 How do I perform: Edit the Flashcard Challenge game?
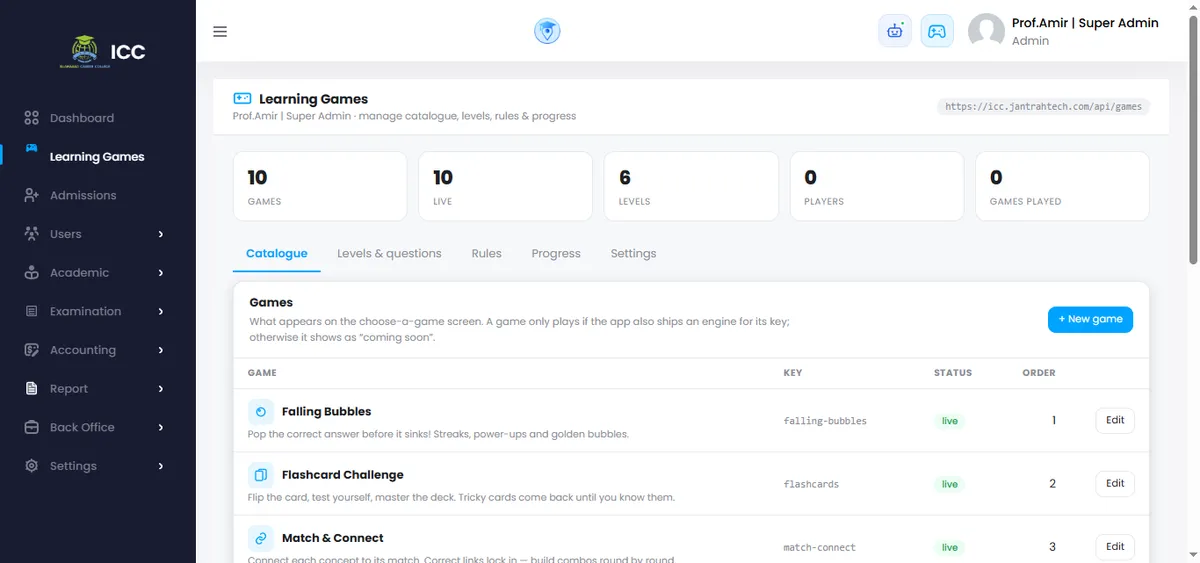pyautogui.click(x=1115, y=483)
